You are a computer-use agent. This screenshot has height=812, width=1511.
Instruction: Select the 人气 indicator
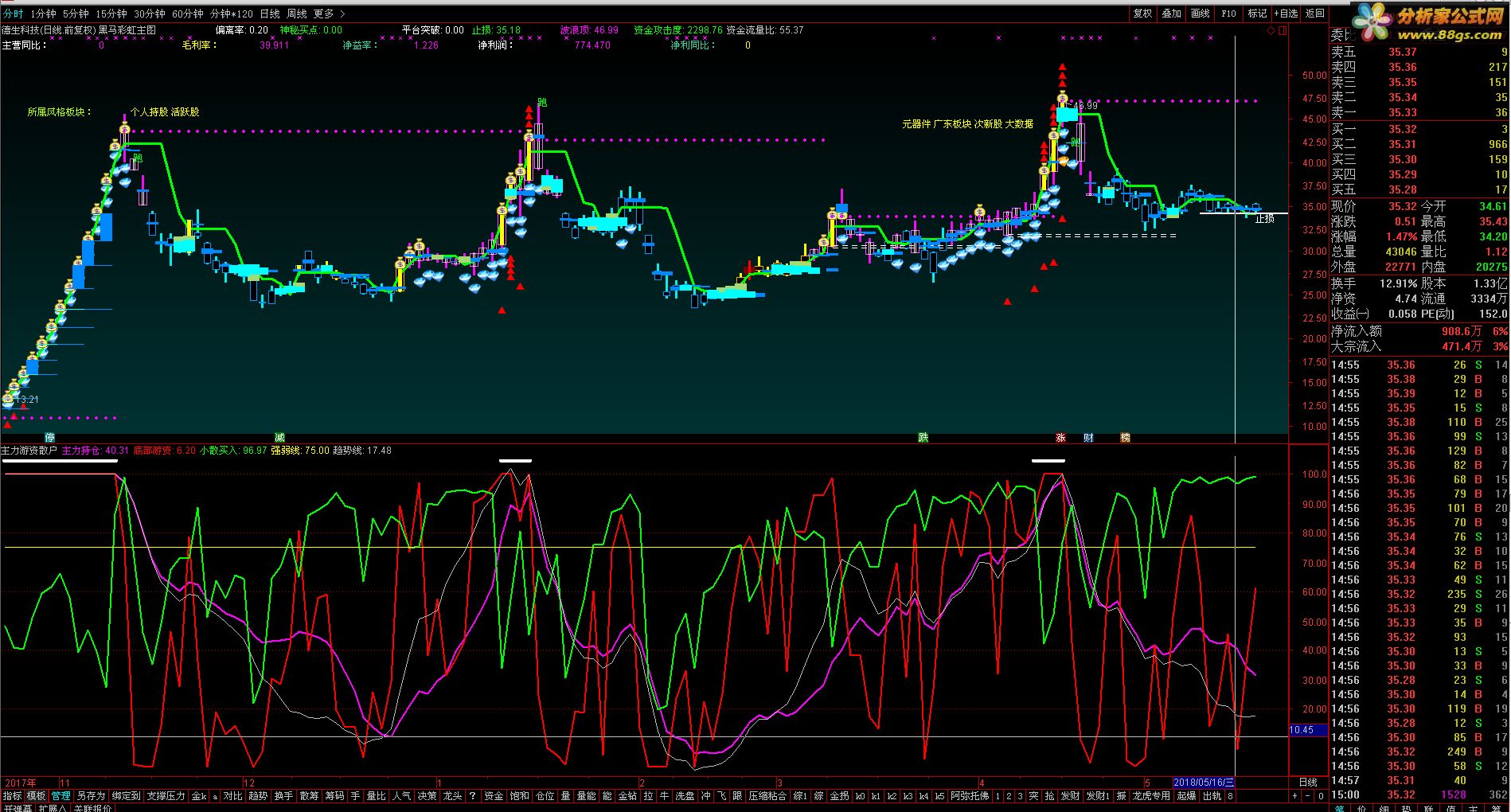coord(401,796)
